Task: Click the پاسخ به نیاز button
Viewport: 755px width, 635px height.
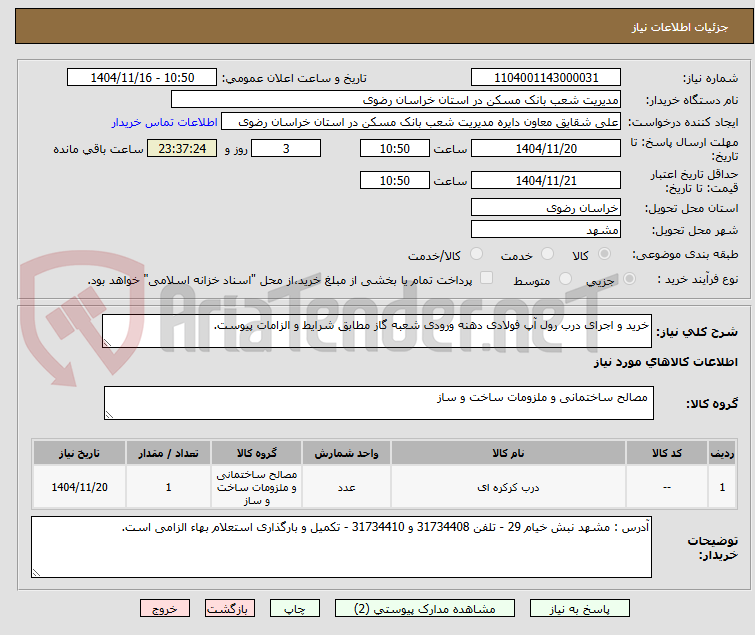Action: [579, 609]
